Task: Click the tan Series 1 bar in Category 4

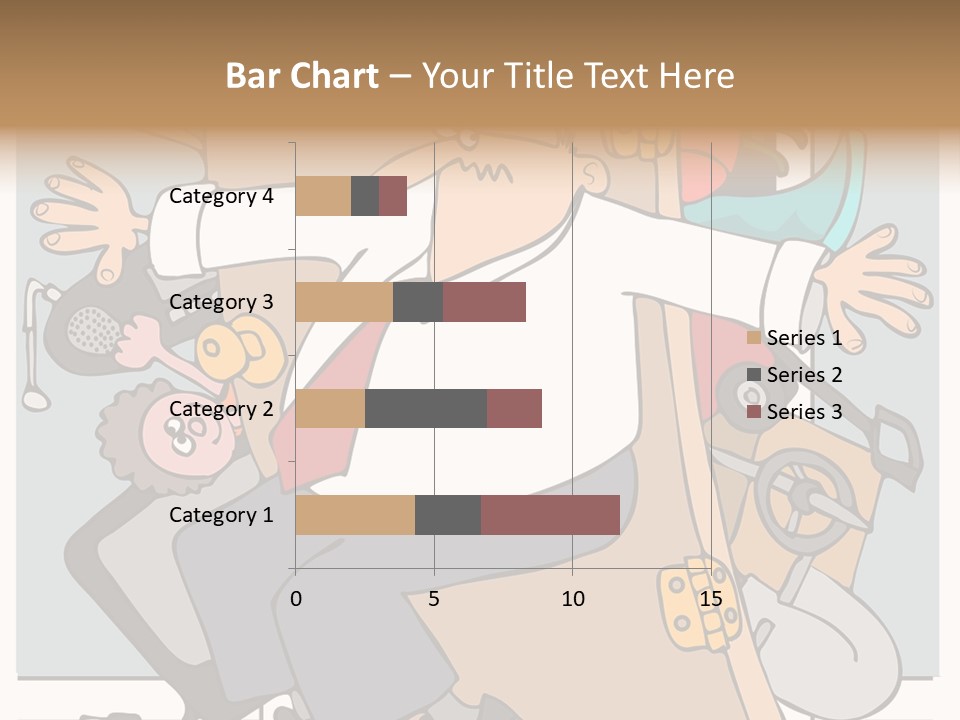Action: (x=323, y=196)
